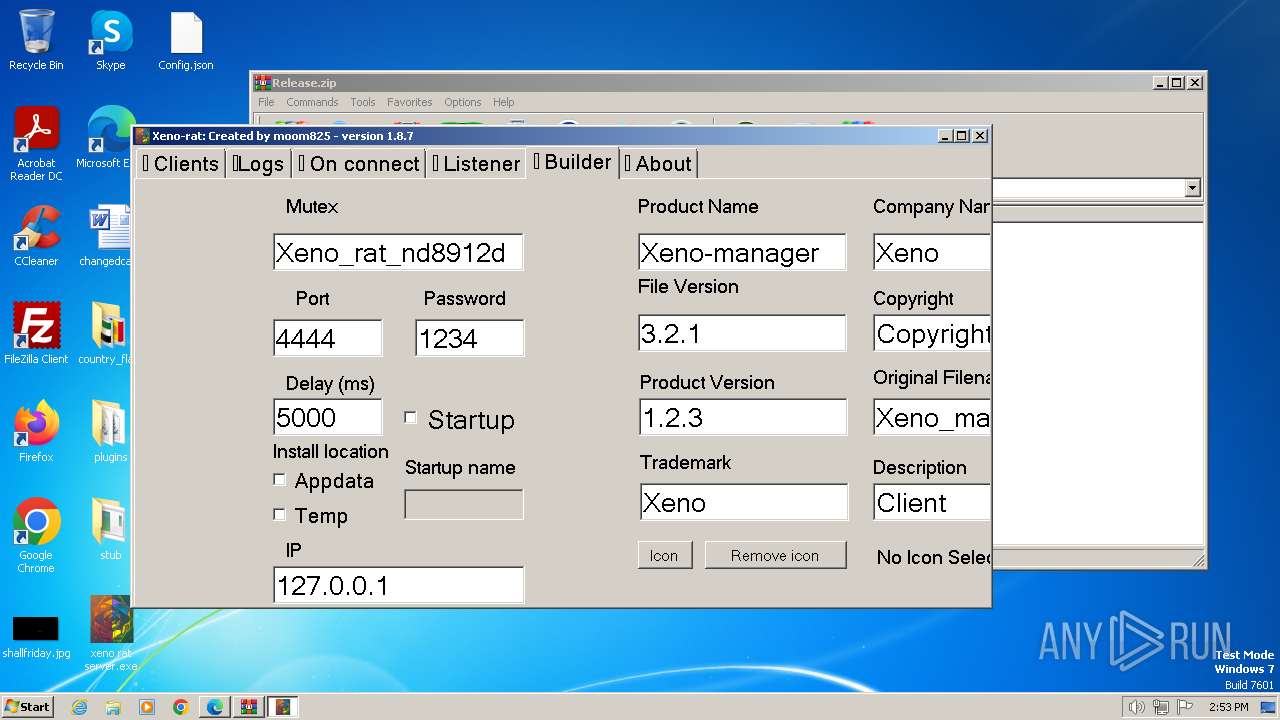Open Acrobat Reader DC desktop shortcut
This screenshot has height=720, width=1280.
click(x=36, y=144)
